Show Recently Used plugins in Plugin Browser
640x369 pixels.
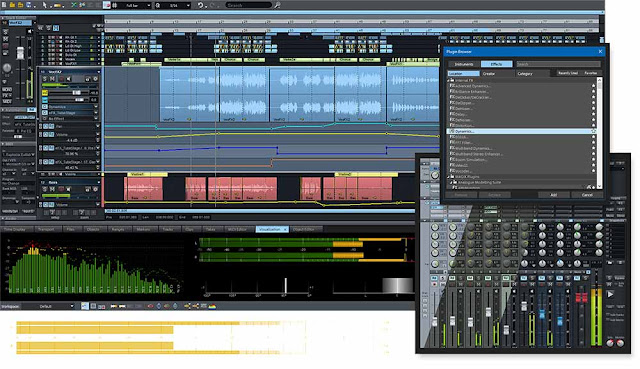(568, 73)
